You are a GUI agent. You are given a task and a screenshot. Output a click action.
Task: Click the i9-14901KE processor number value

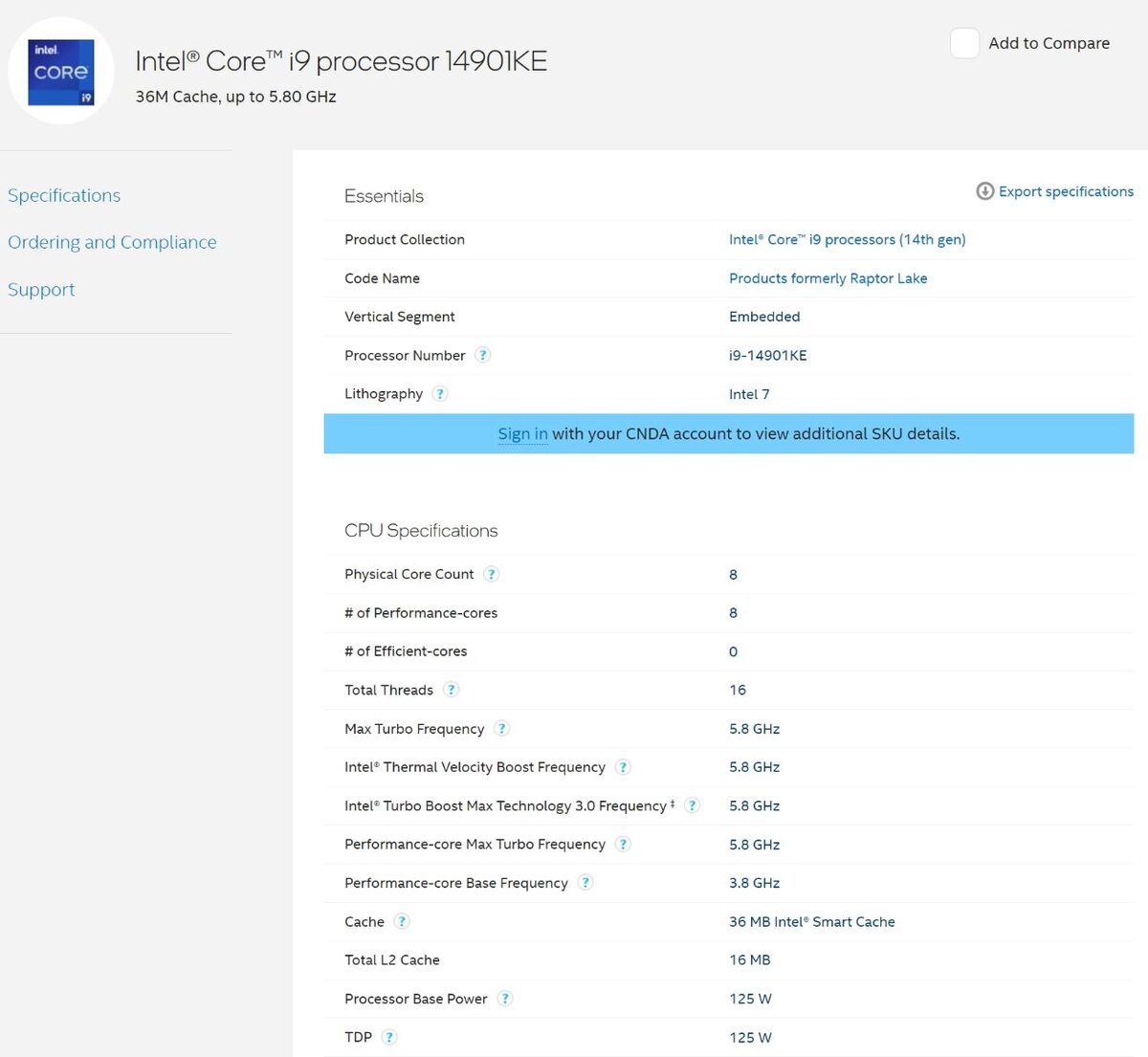click(x=768, y=355)
